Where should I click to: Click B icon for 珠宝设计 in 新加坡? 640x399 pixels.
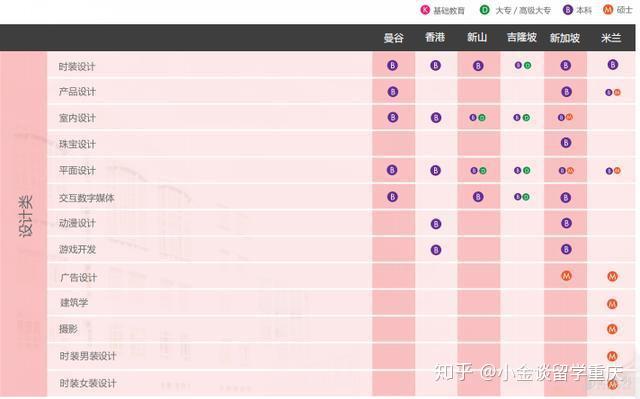(x=566, y=143)
